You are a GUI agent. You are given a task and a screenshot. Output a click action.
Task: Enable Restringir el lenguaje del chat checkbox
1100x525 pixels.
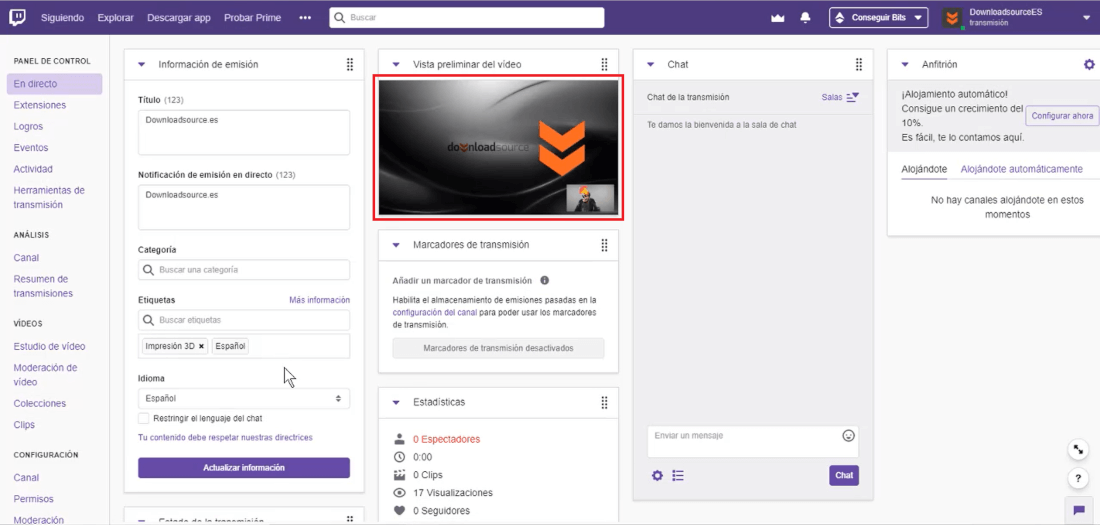click(144, 418)
